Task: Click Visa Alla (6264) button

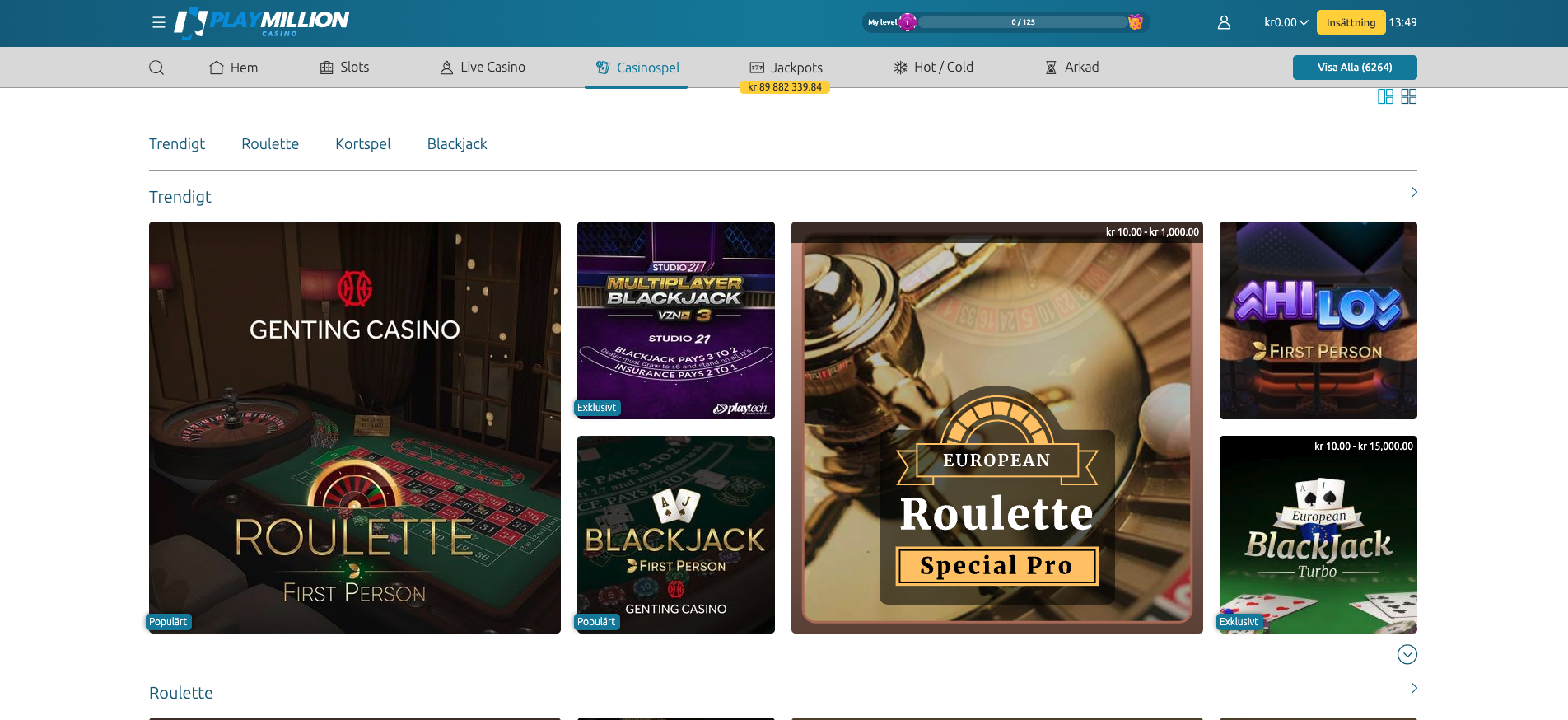Action: tap(1355, 68)
